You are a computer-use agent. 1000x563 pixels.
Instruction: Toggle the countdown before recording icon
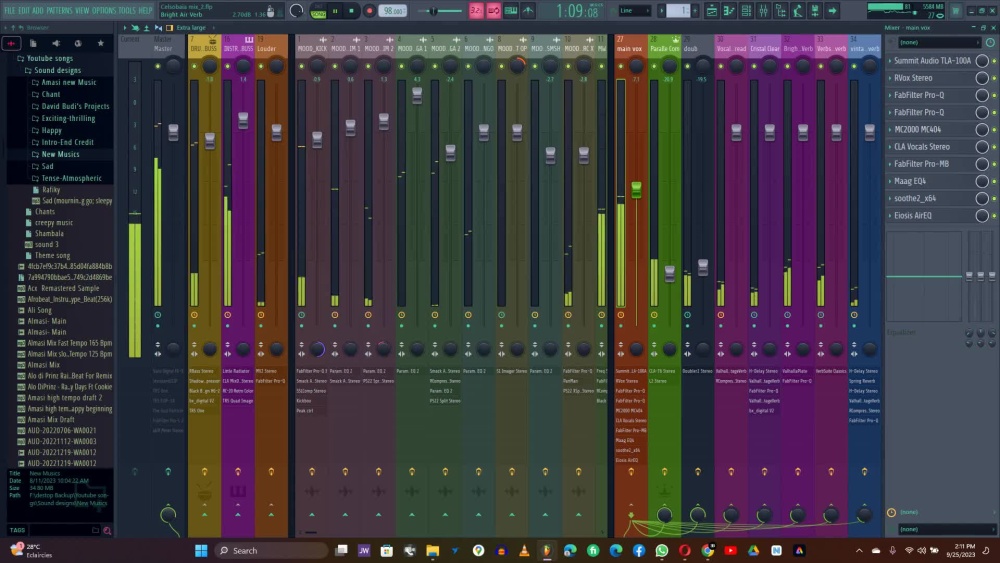476,10
